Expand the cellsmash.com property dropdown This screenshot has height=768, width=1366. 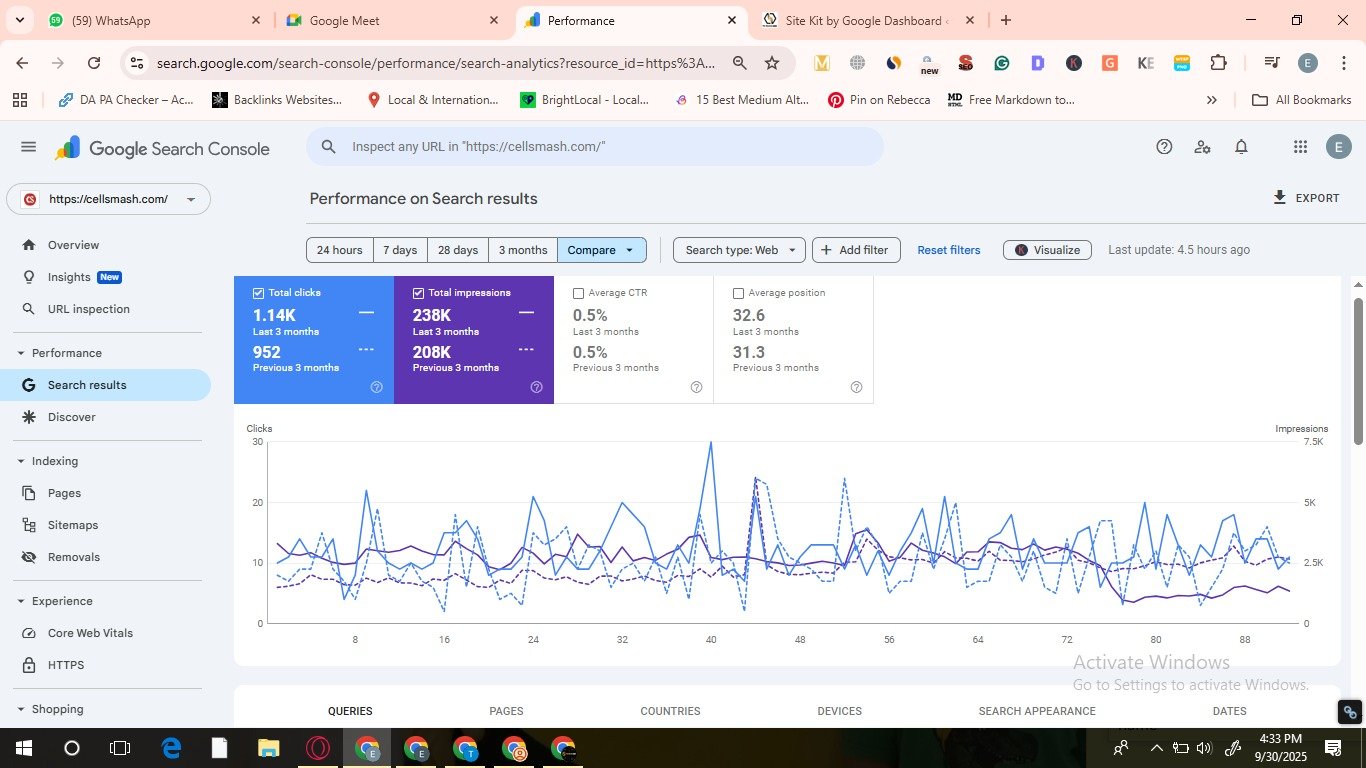point(190,199)
